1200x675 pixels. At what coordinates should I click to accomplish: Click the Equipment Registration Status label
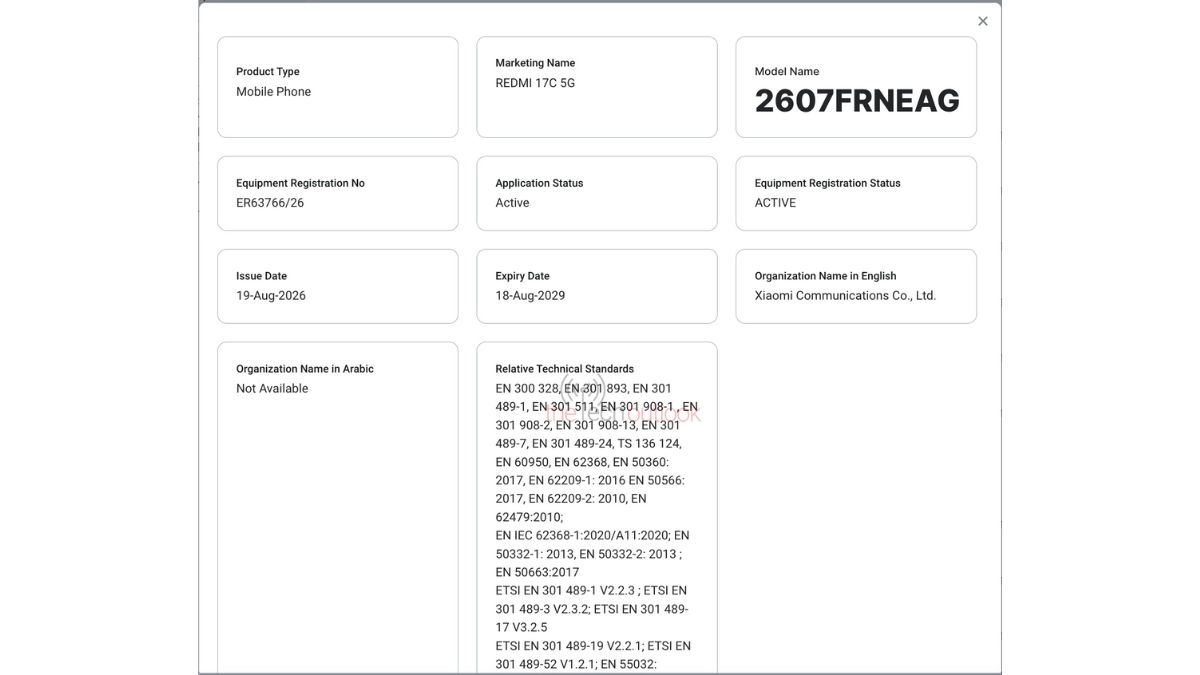tap(827, 183)
